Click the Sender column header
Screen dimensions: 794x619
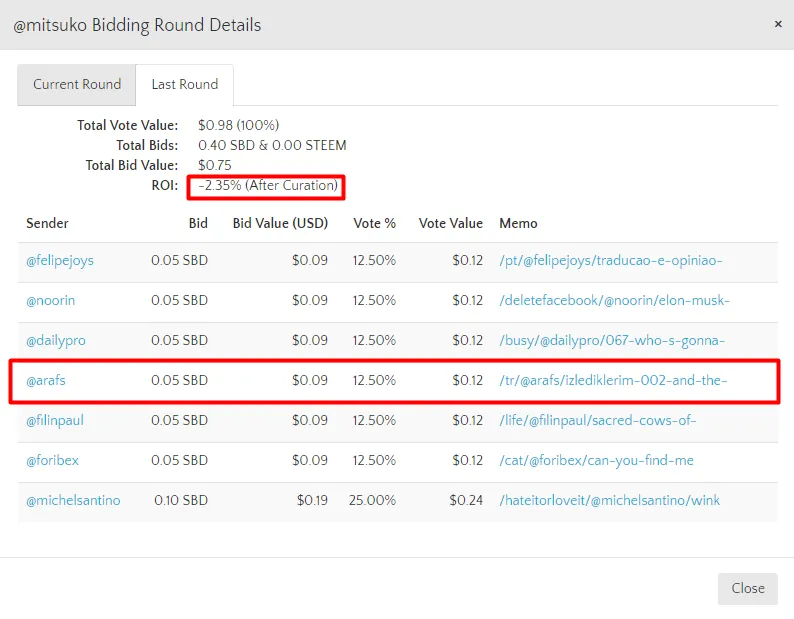[x=47, y=223]
